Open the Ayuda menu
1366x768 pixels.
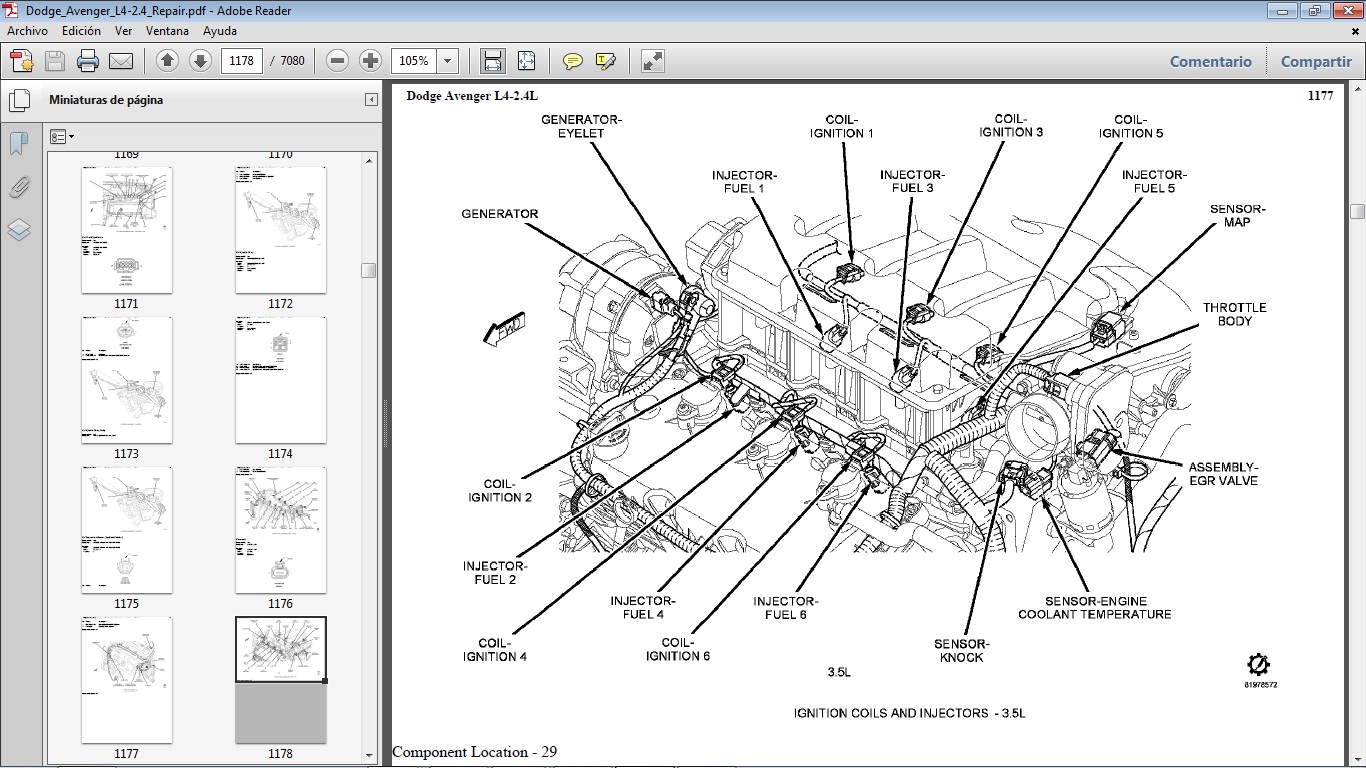(220, 31)
